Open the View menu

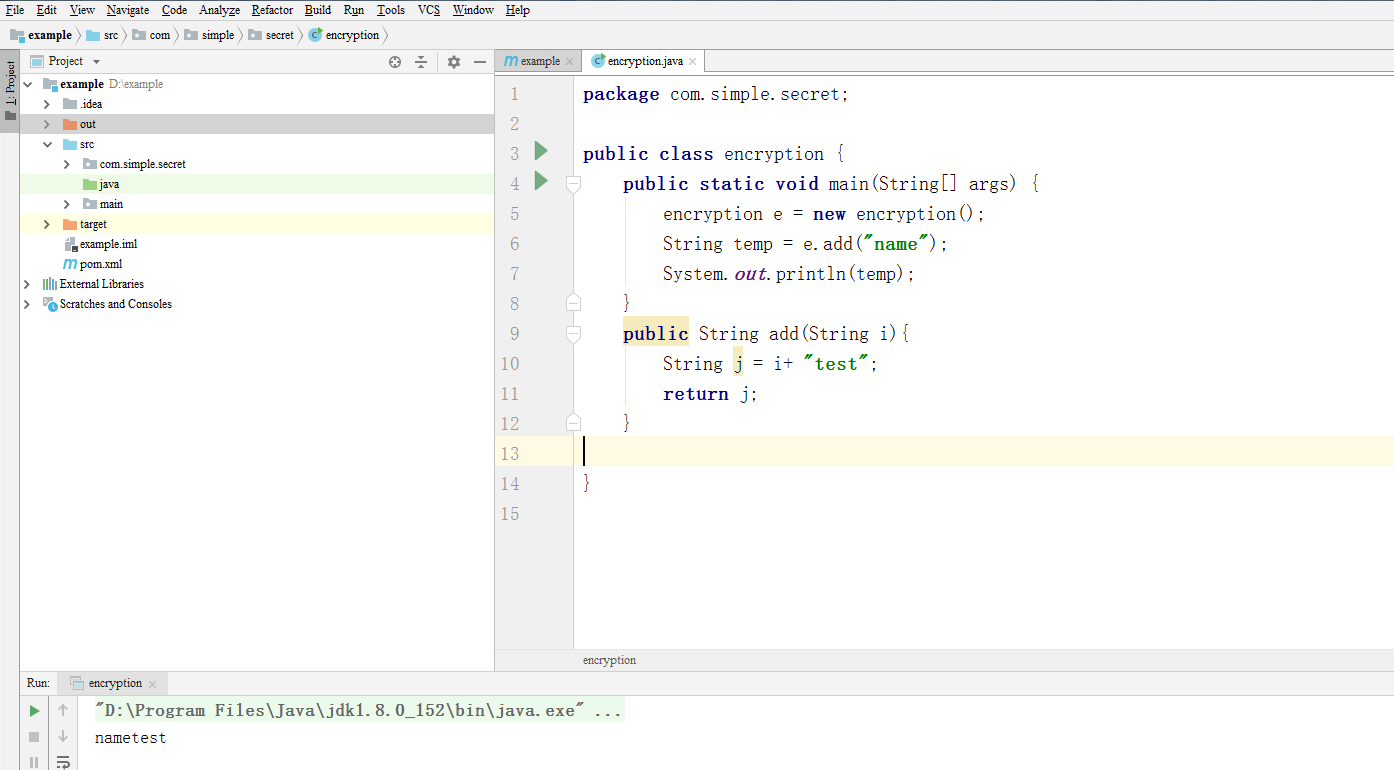[82, 10]
